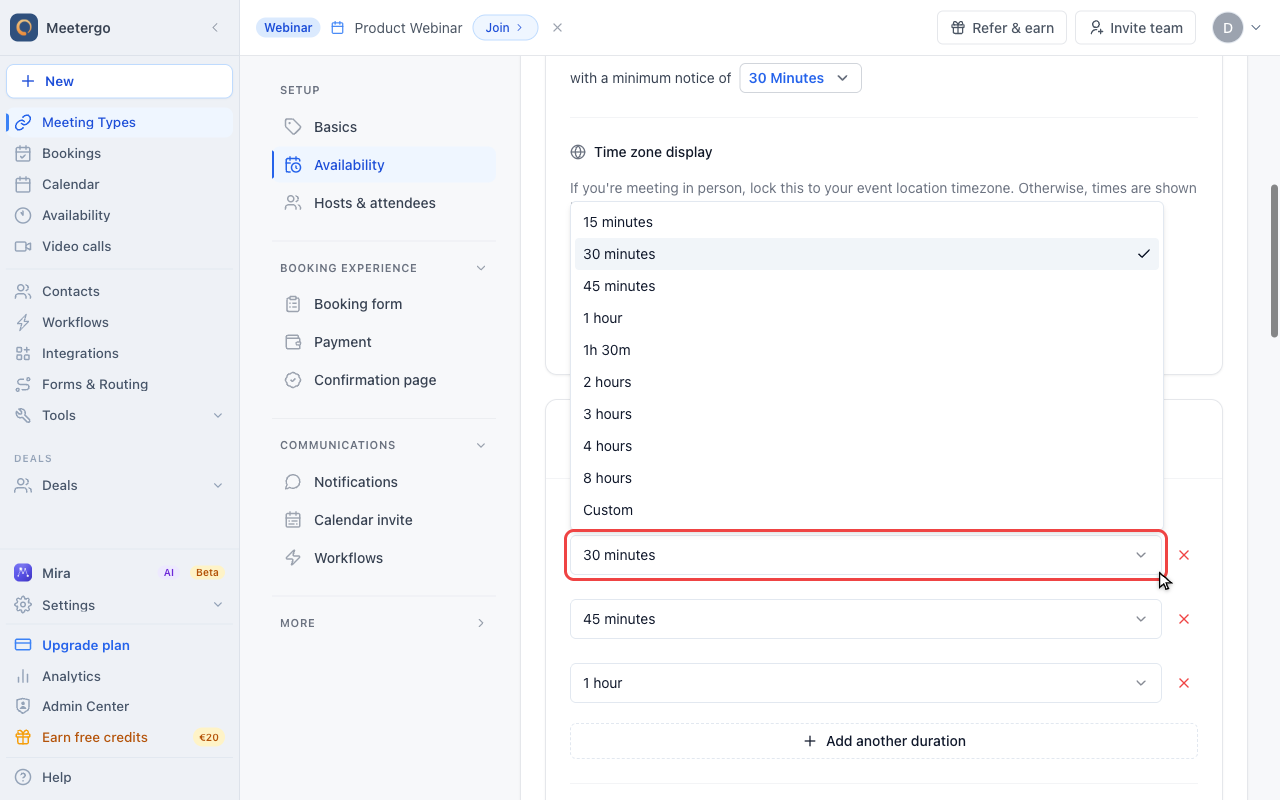
Task: Open the Payment tab
Action: coord(384,342)
